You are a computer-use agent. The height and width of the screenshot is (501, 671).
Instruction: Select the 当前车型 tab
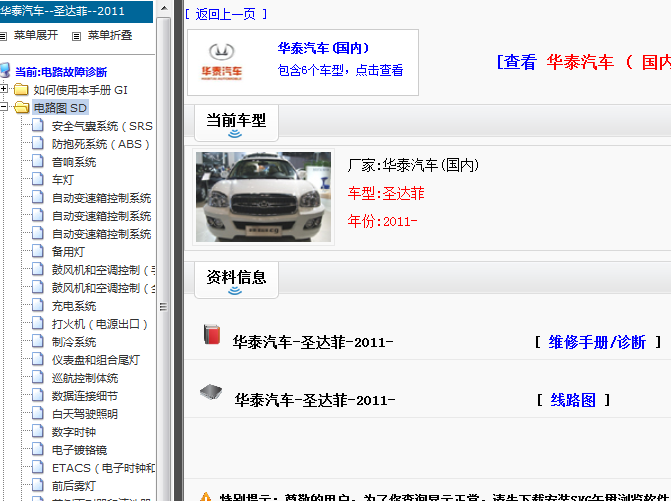pyautogui.click(x=236, y=123)
